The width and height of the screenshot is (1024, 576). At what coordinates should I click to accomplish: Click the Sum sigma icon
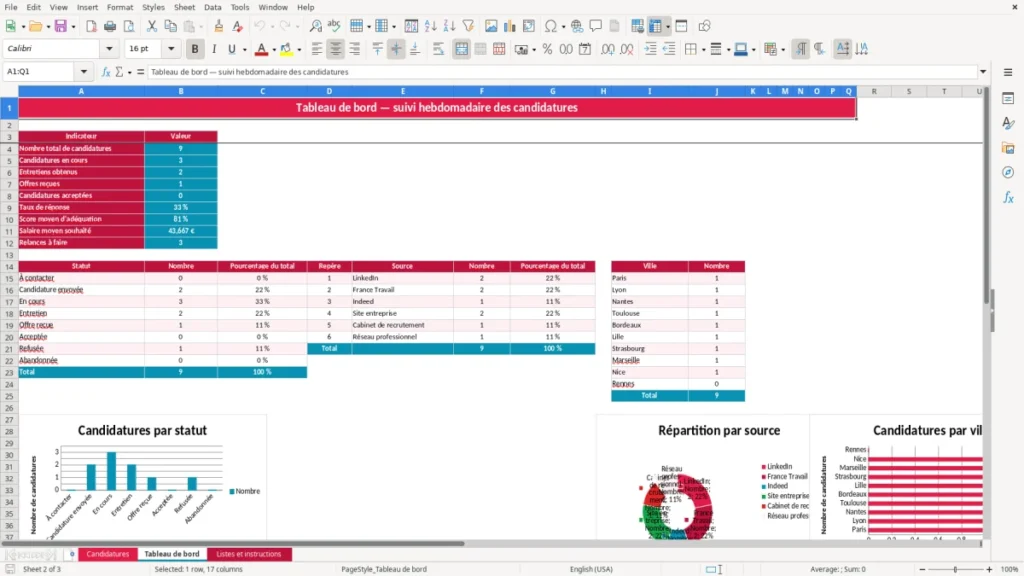click(119, 72)
